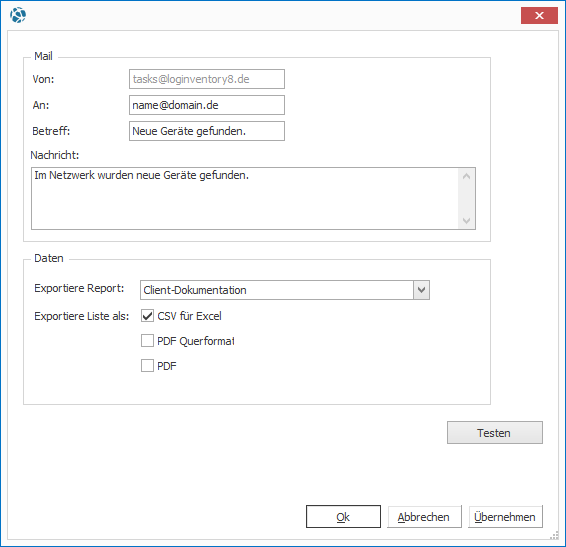
Task: Apply settings with Übernehmen button
Action: [505, 517]
